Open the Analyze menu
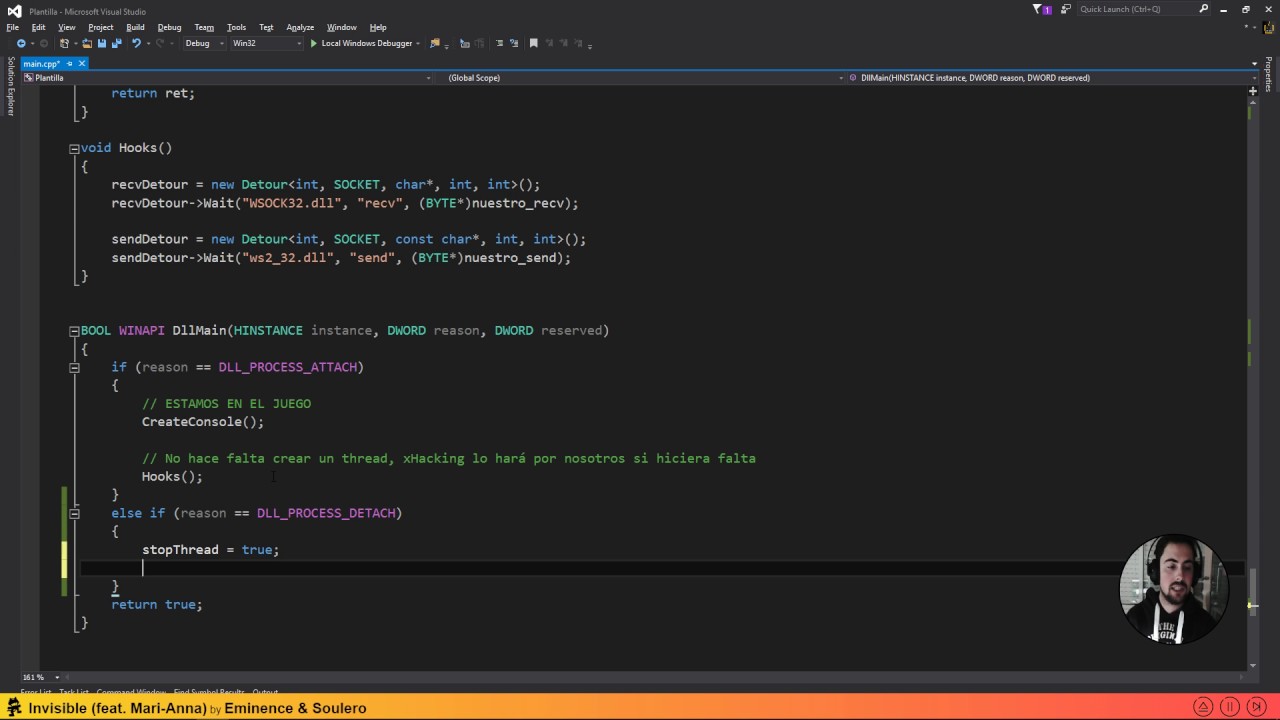This screenshot has height=720, width=1280. point(300,27)
